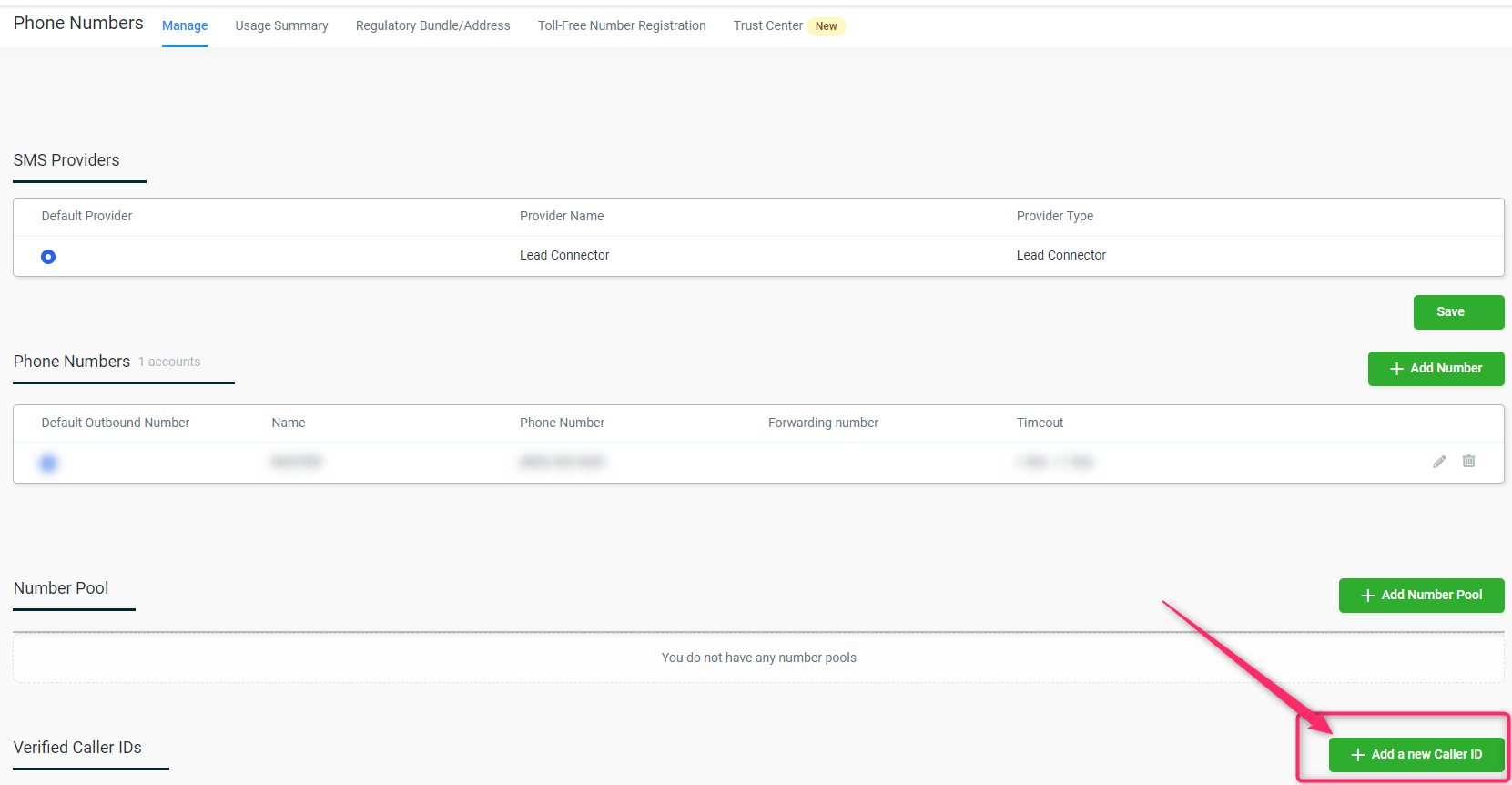Viewport: 1512px width, 785px height.
Task: Click the empty number pools message area
Action: click(758, 658)
